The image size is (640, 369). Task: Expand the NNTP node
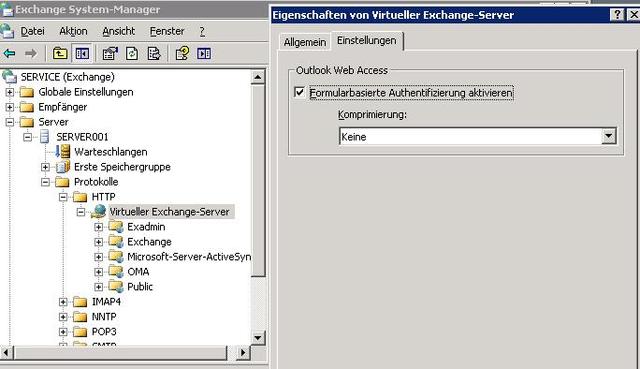point(63,317)
